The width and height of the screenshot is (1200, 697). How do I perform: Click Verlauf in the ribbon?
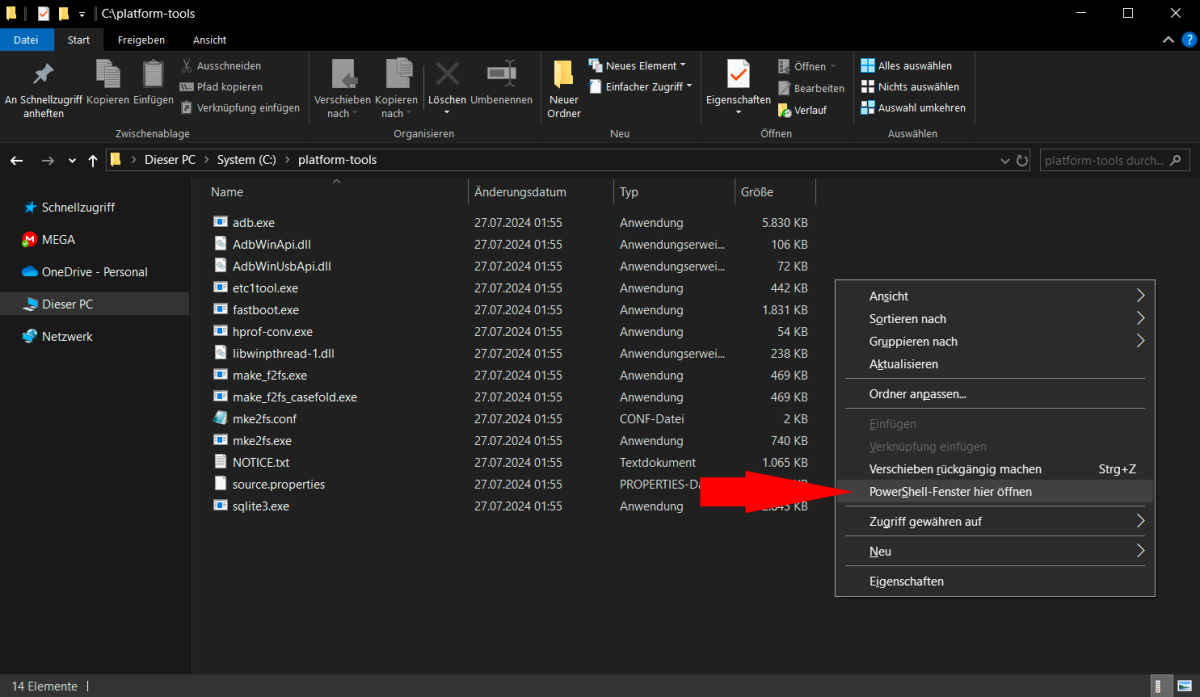tap(802, 110)
